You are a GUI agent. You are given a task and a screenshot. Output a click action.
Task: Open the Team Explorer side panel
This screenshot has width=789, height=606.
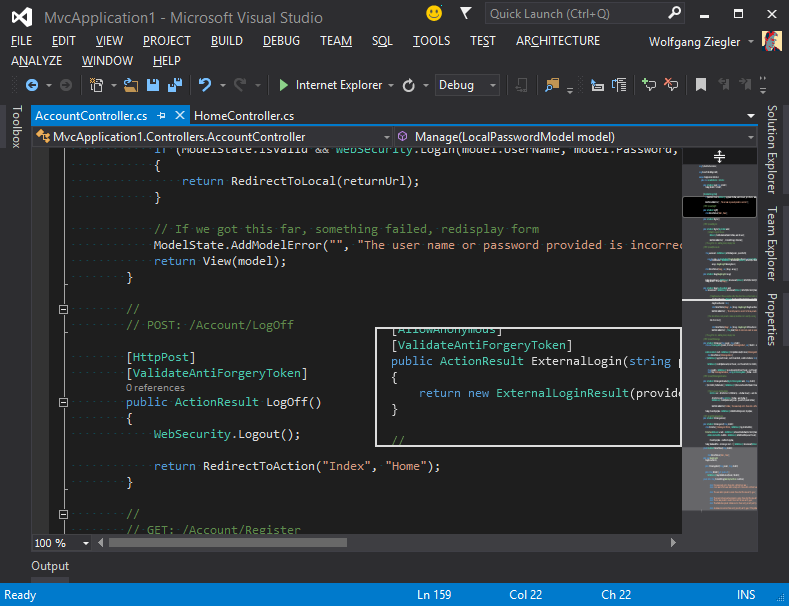pos(772,243)
